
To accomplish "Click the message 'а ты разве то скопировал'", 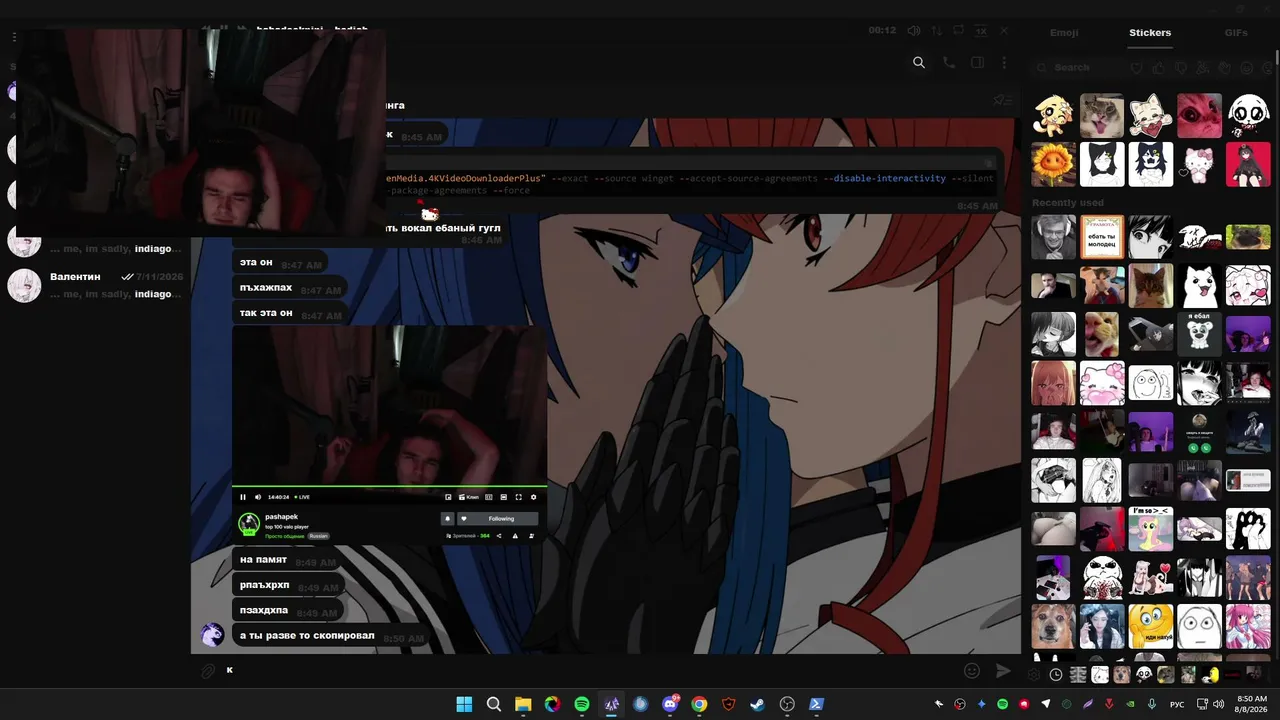I will [x=331, y=636].
